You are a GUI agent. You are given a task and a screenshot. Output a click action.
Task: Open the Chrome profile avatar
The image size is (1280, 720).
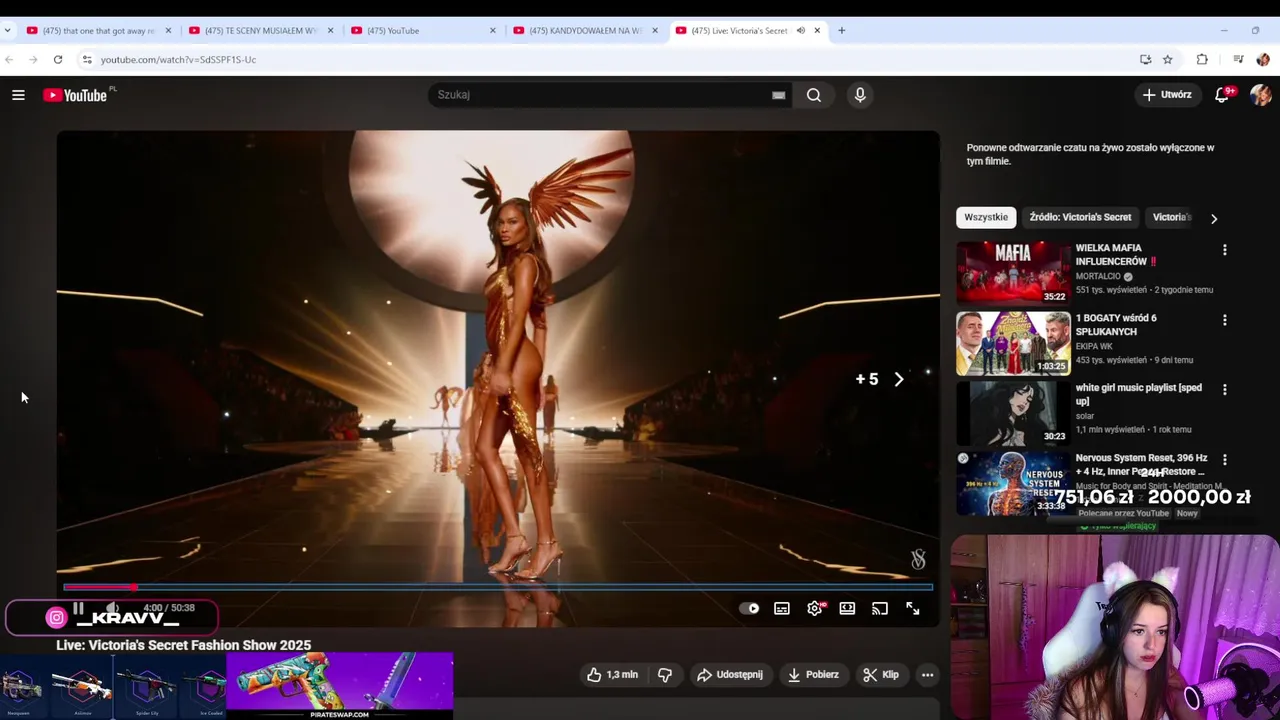1262,60
